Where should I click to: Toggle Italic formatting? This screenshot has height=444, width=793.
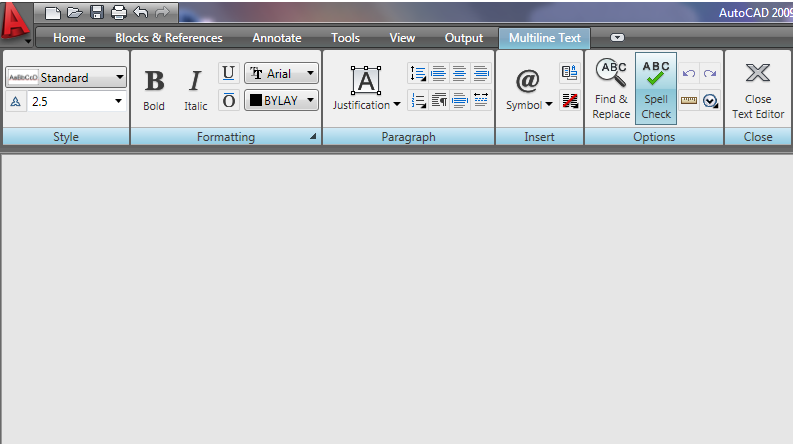(x=195, y=90)
